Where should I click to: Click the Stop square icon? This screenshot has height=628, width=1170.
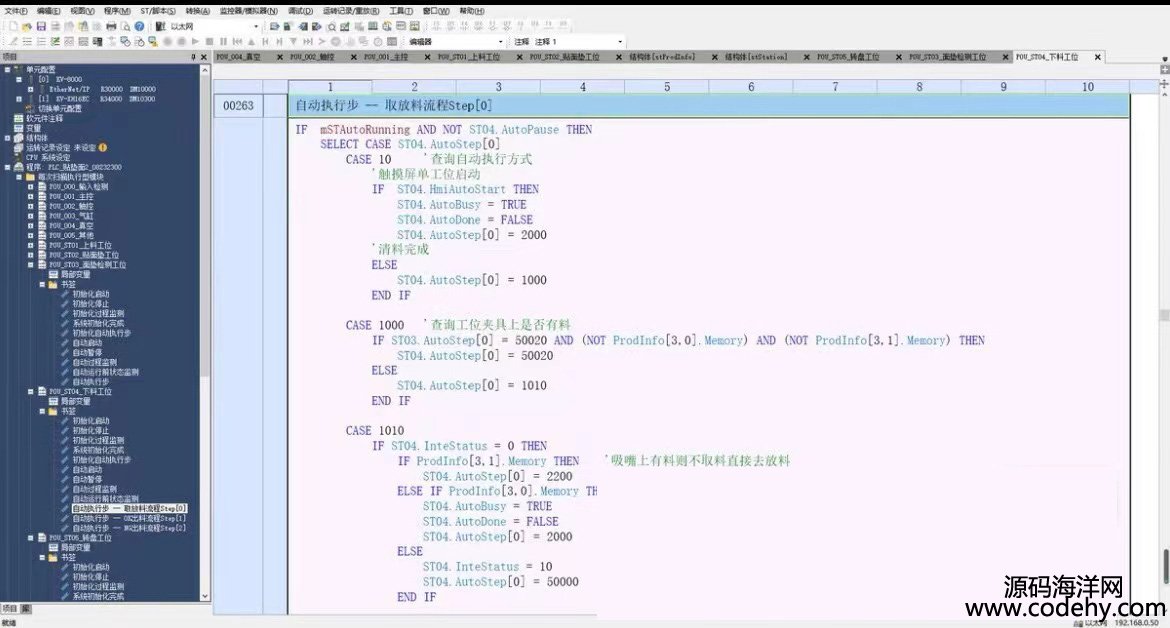(x=210, y=42)
